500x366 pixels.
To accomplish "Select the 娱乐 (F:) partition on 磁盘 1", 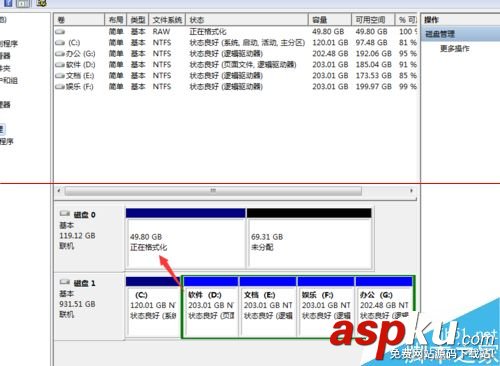I will [x=326, y=307].
